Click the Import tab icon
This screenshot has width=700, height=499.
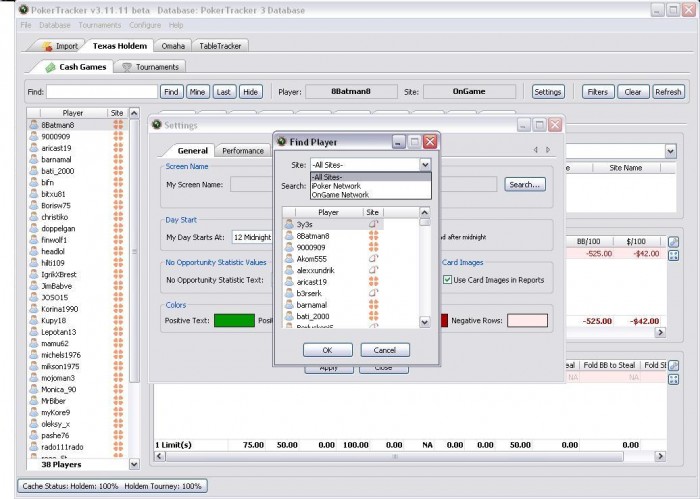(x=47, y=46)
